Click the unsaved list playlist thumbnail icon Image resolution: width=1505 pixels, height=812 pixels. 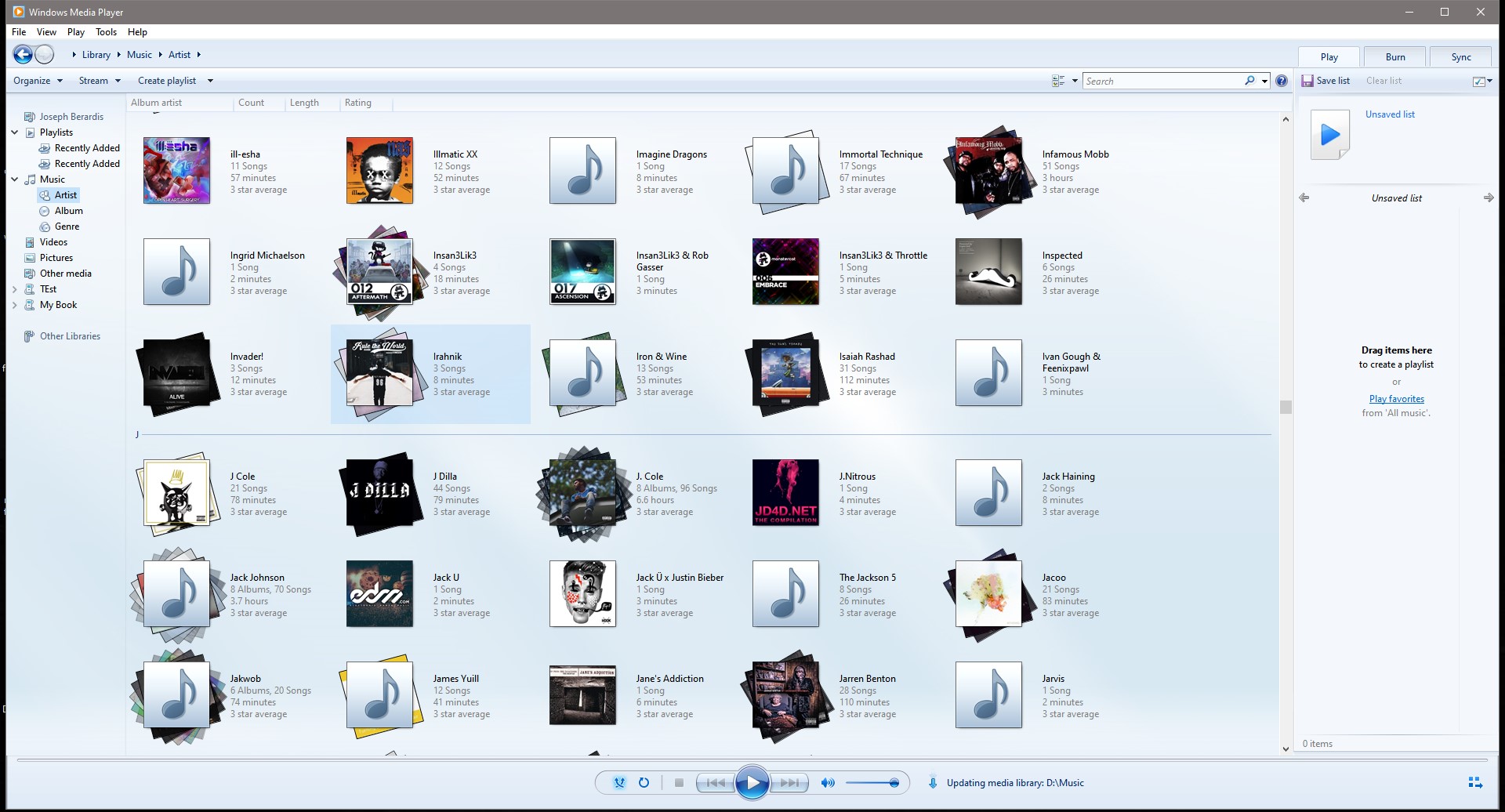pyautogui.click(x=1330, y=136)
